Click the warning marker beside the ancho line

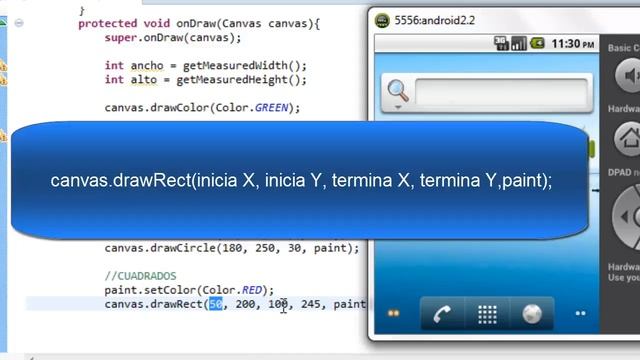tap(3, 65)
